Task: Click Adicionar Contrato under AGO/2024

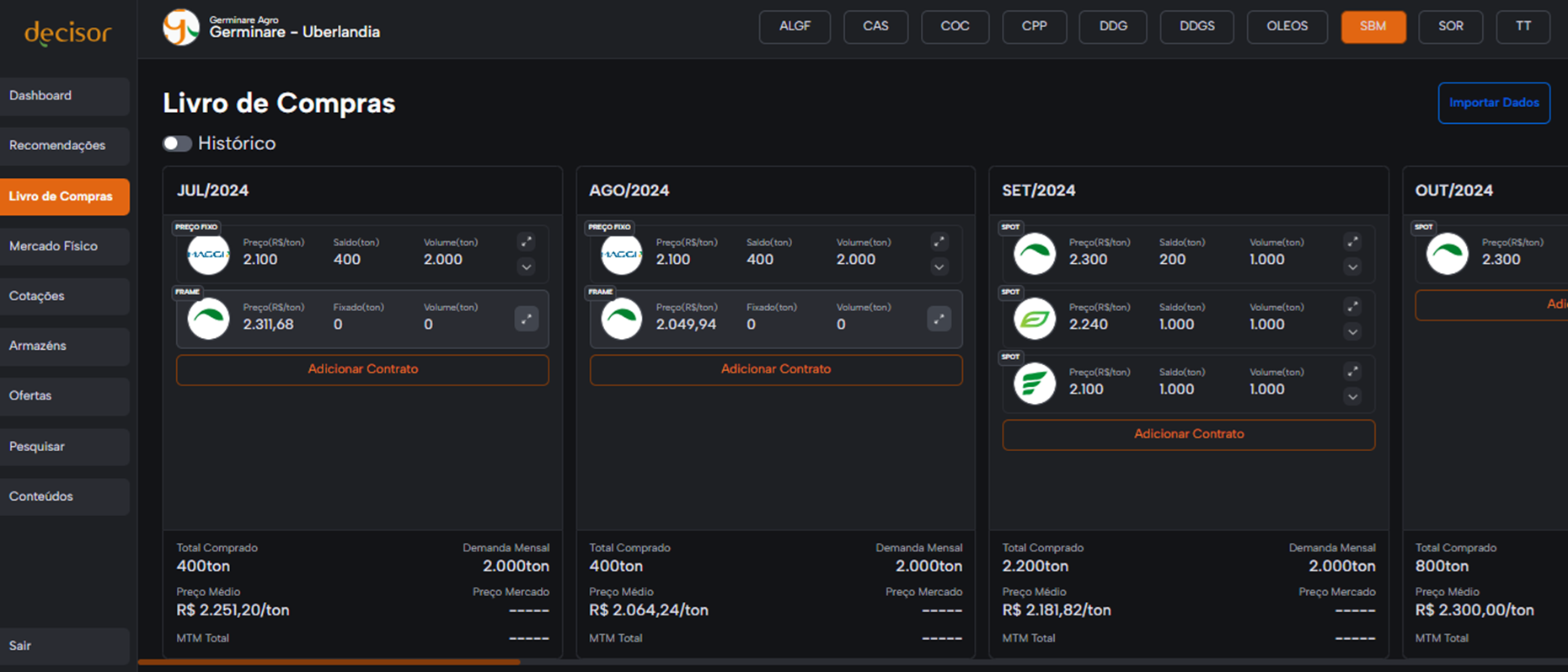Action: (x=776, y=369)
